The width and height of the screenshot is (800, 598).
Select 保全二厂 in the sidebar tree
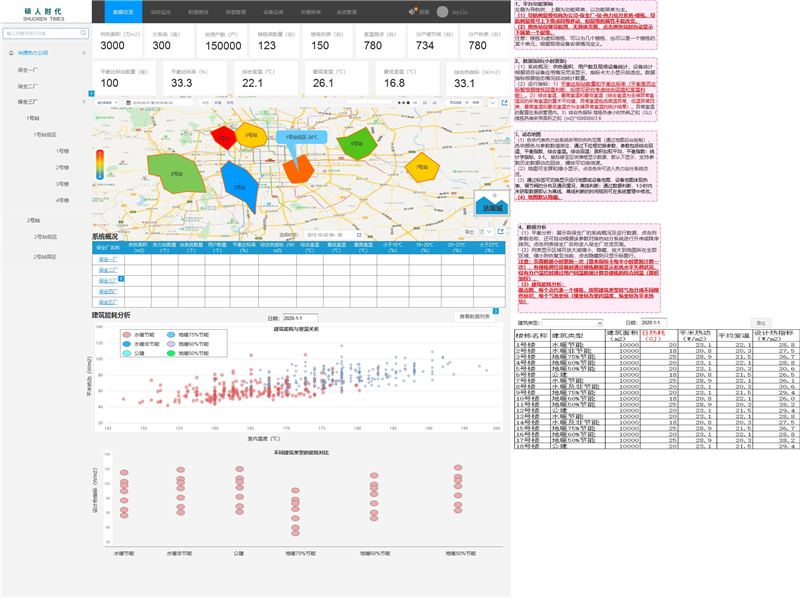point(28,87)
